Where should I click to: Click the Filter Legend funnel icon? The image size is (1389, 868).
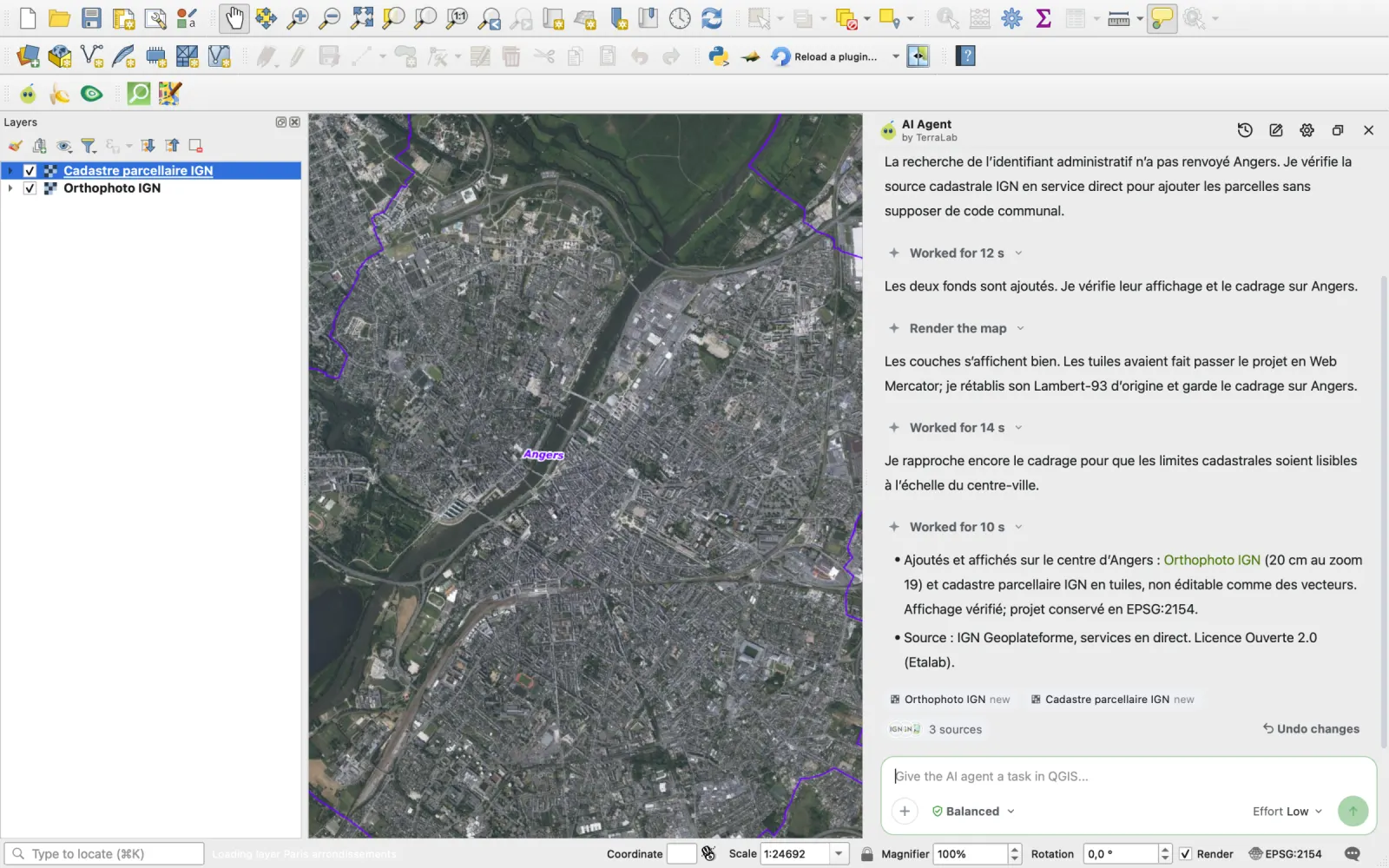(89, 146)
